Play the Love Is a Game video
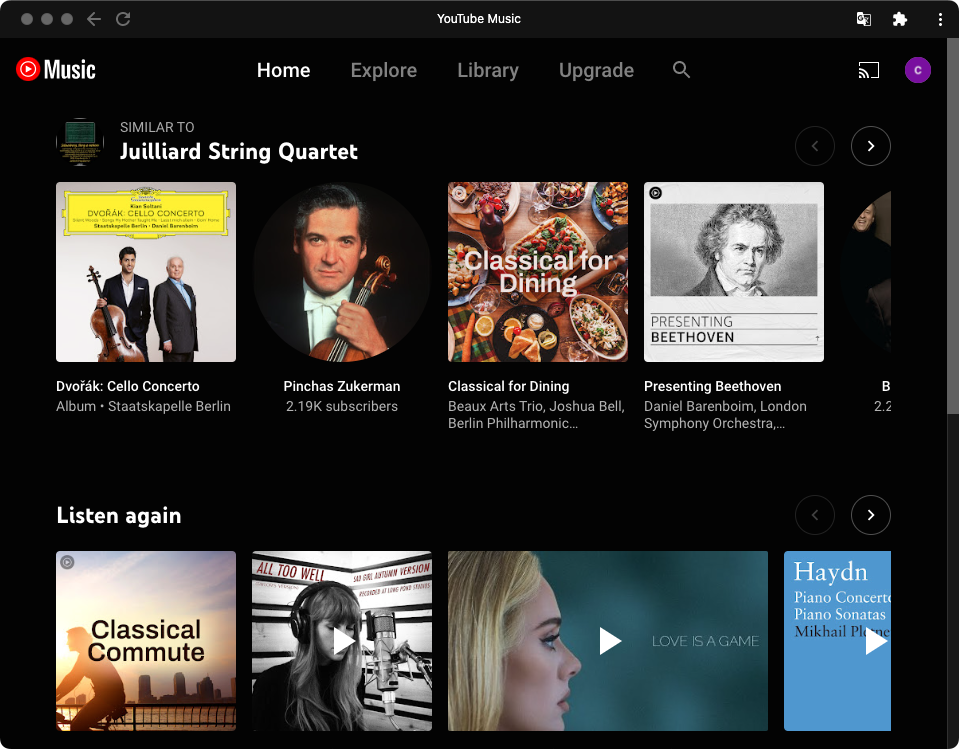Image resolution: width=959 pixels, height=749 pixels. pos(609,641)
